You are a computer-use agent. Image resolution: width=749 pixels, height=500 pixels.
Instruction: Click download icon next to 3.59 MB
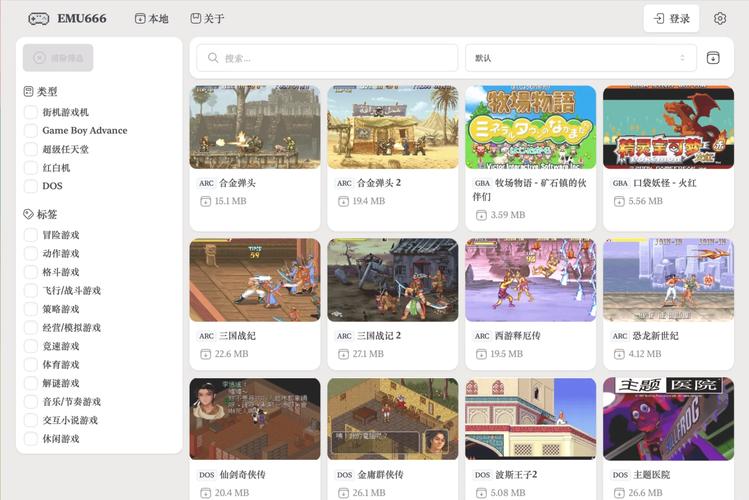click(481, 215)
